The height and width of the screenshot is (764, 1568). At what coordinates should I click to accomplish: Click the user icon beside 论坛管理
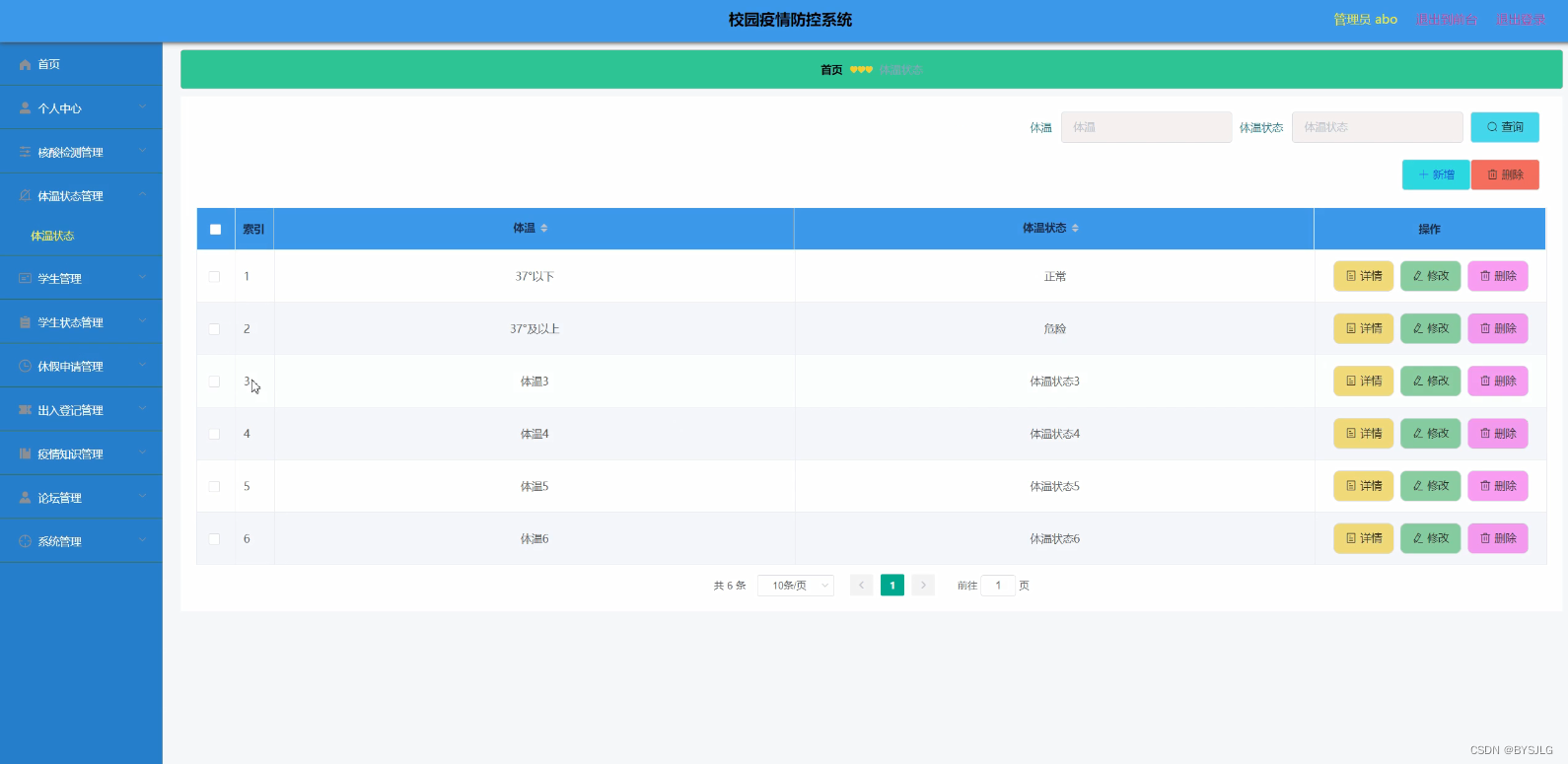[26, 498]
